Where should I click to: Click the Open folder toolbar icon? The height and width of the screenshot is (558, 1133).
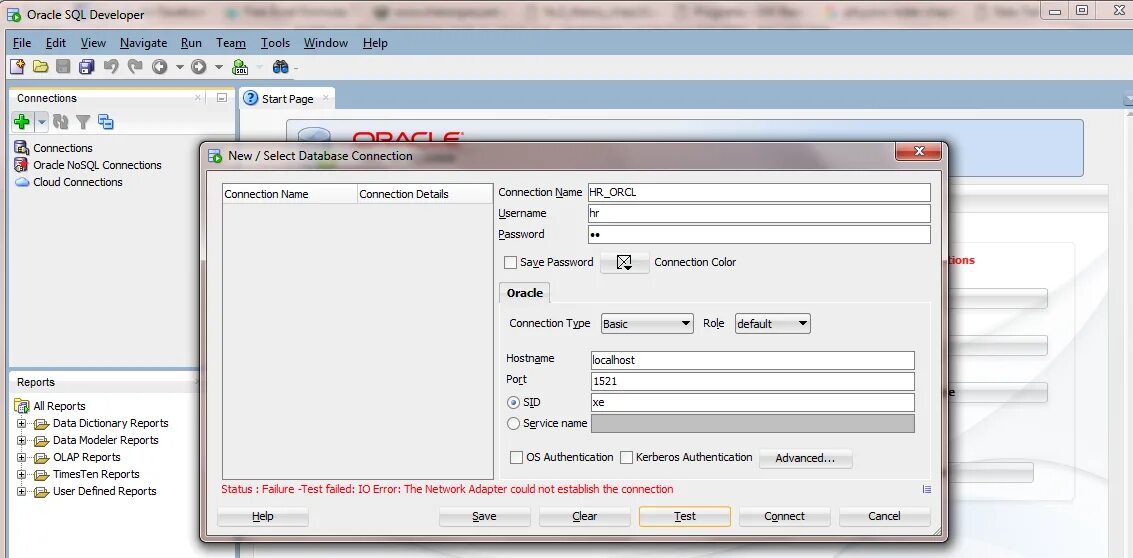40,66
